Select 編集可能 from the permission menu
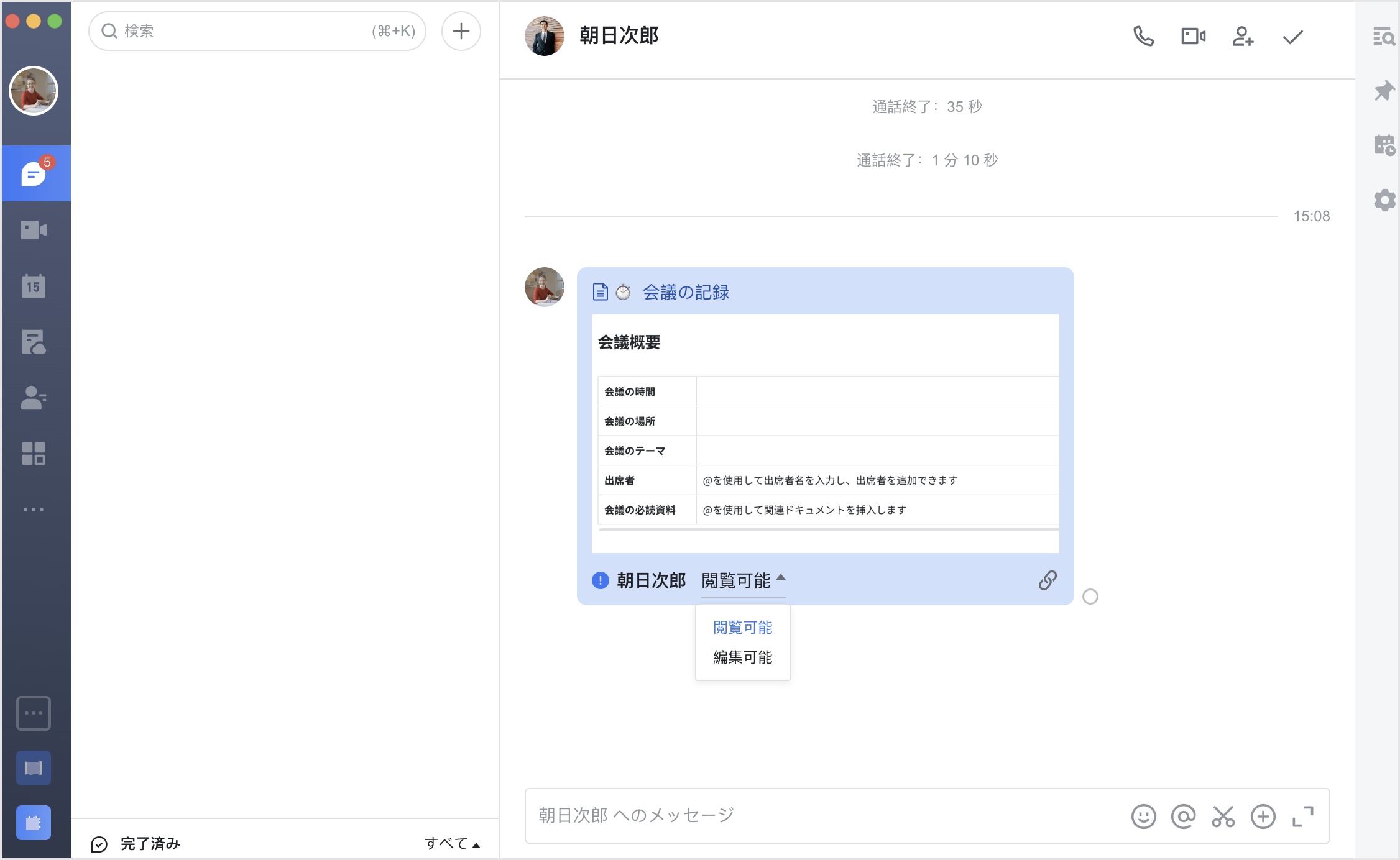 [742, 657]
